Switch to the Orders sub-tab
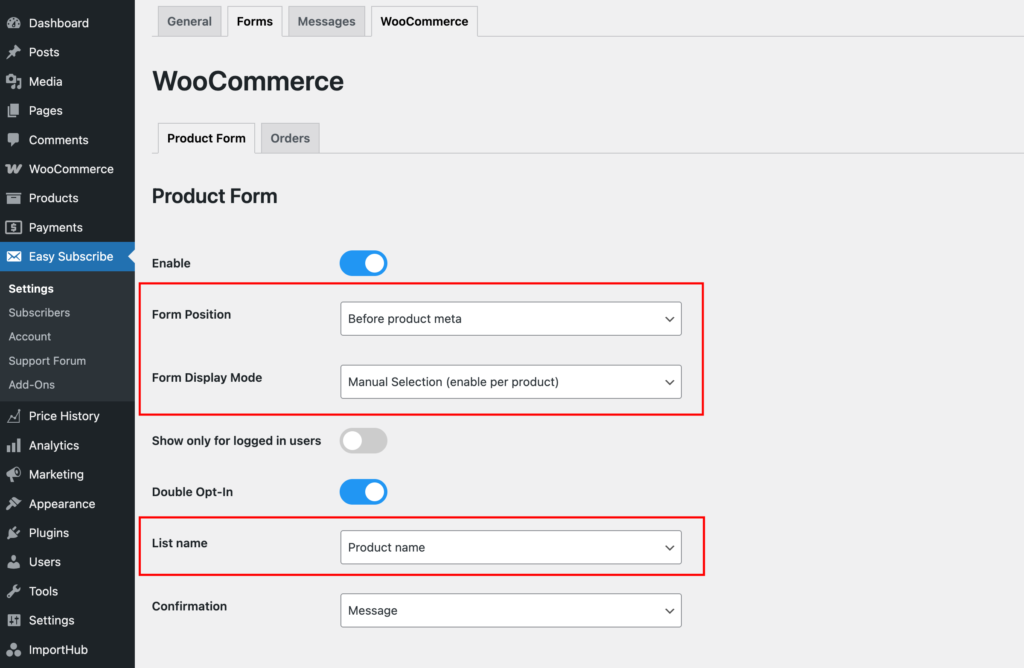 click(290, 138)
